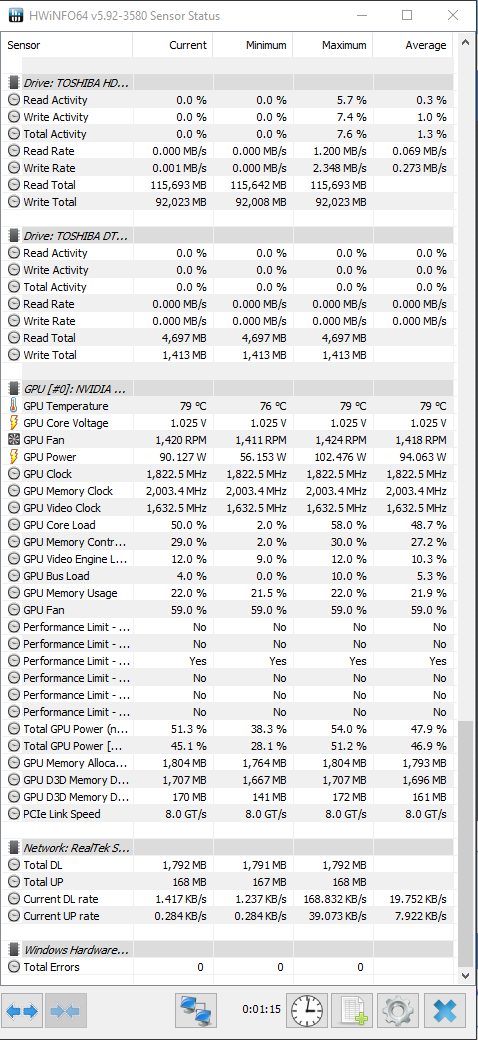Collapse the Network: RealTek group header
This screenshot has height=1040, width=478.
coord(68,848)
